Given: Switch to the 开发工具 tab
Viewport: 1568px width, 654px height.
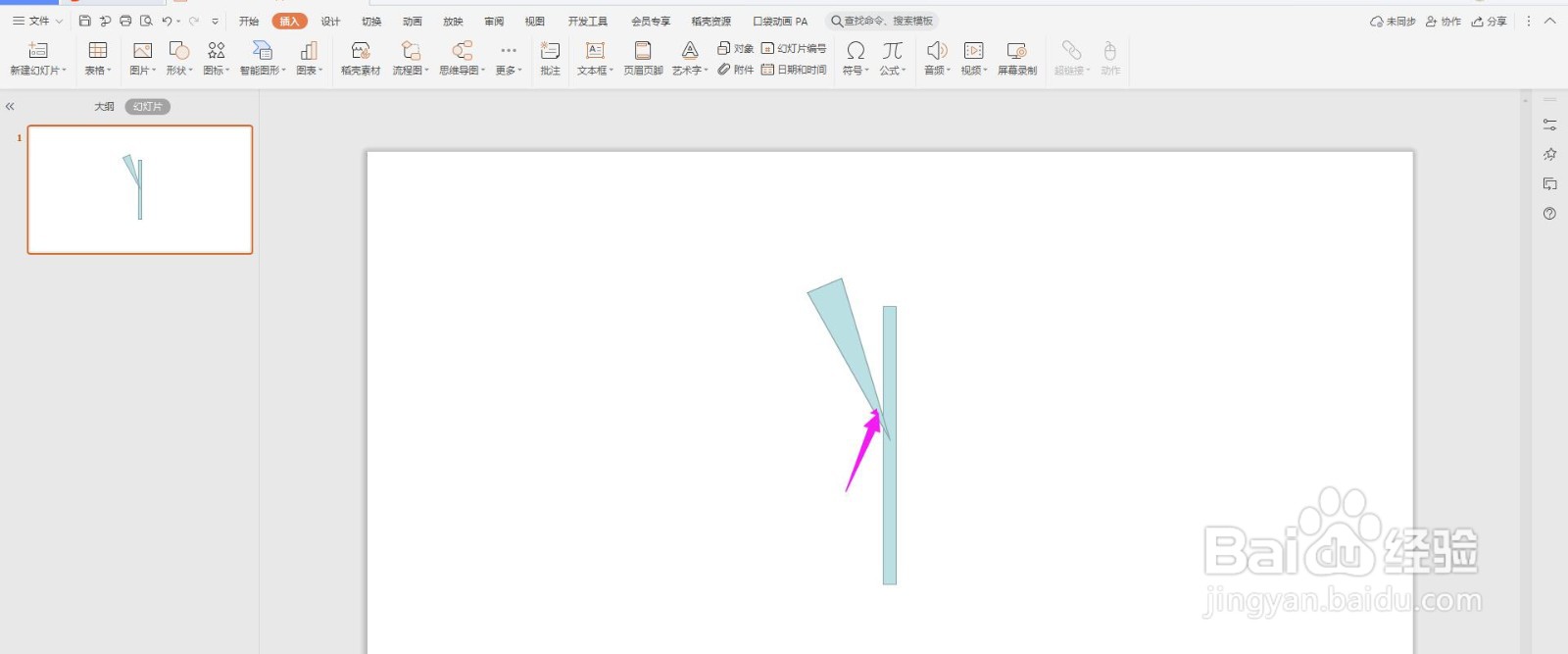Looking at the screenshot, I should pyautogui.click(x=588, y=21).
